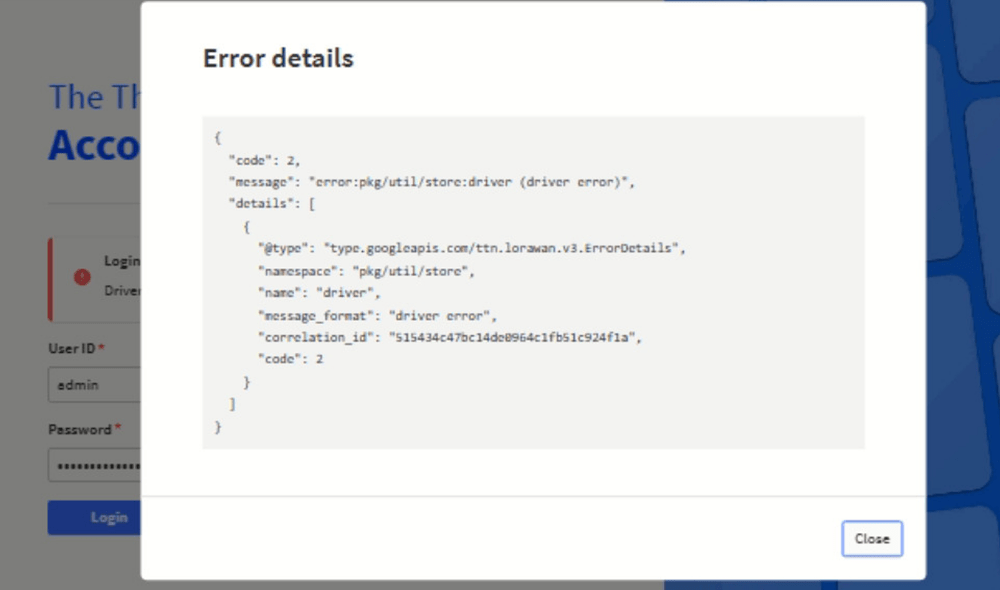This screenshot has height=590, width=1000.
Task: Click the Account heading behind the dialog
Action: (94, 145)
